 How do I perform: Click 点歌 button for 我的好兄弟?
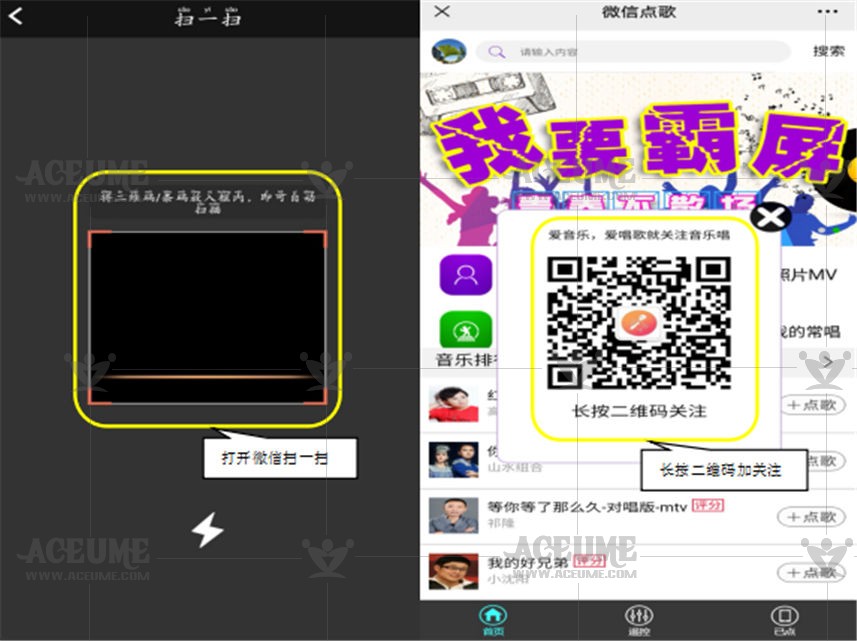(x=811, y=573)
